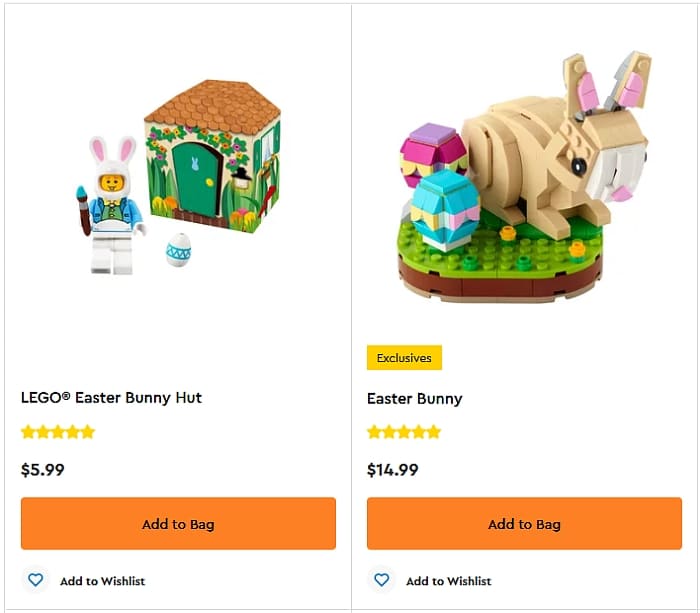Click the heart icon under the $14.99 Easter Bunny
Screen dimensions: 700x613
tap(381, 580)
